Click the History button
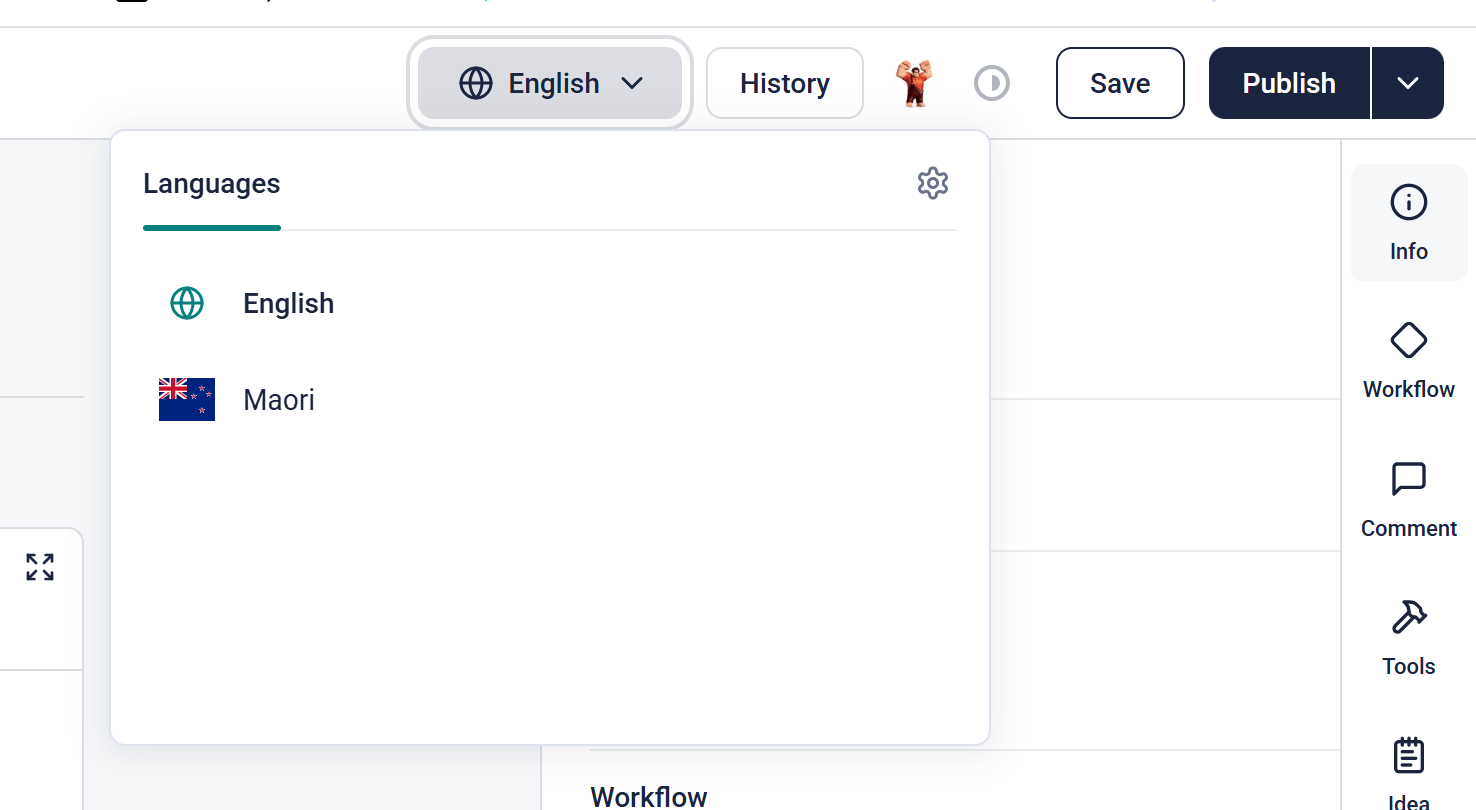 [x=784, y=83]
